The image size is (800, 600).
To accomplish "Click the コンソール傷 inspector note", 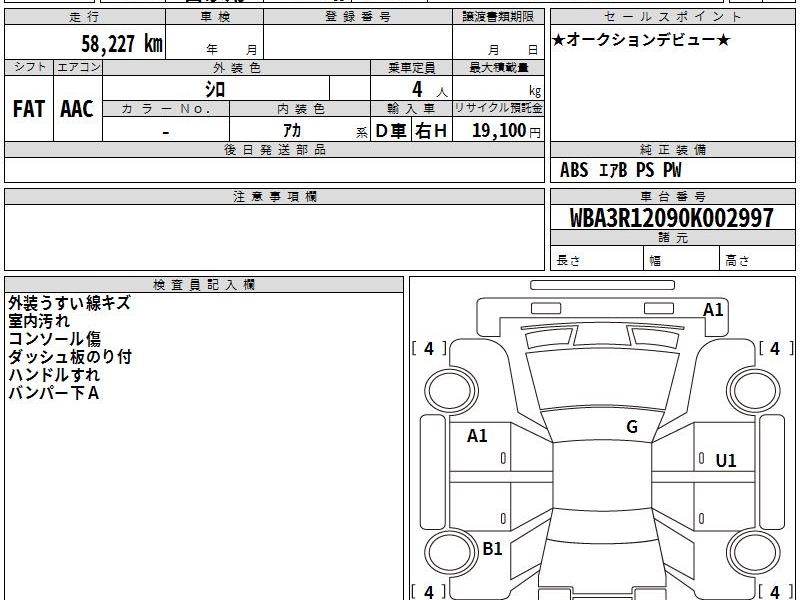I will (x=54, y=339).
